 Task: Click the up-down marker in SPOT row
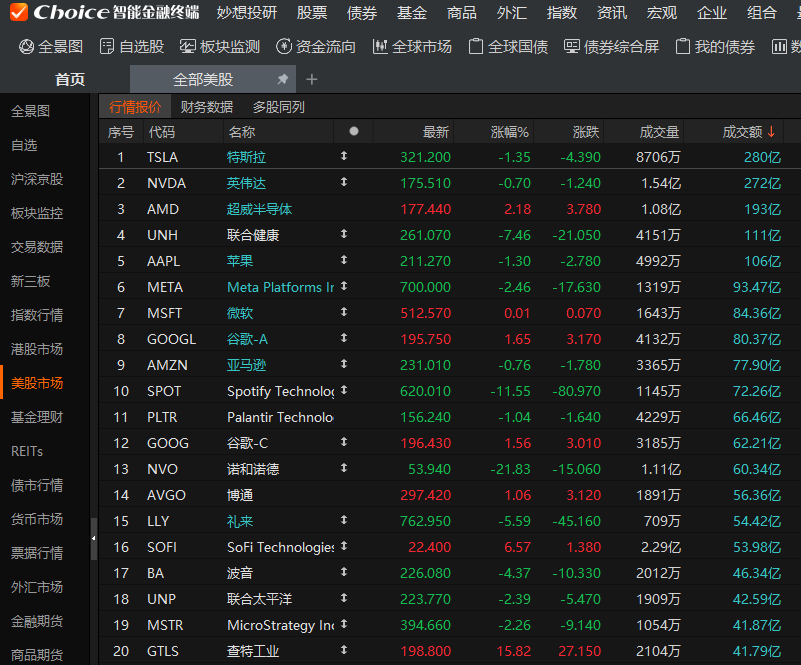tap(344, 390)
